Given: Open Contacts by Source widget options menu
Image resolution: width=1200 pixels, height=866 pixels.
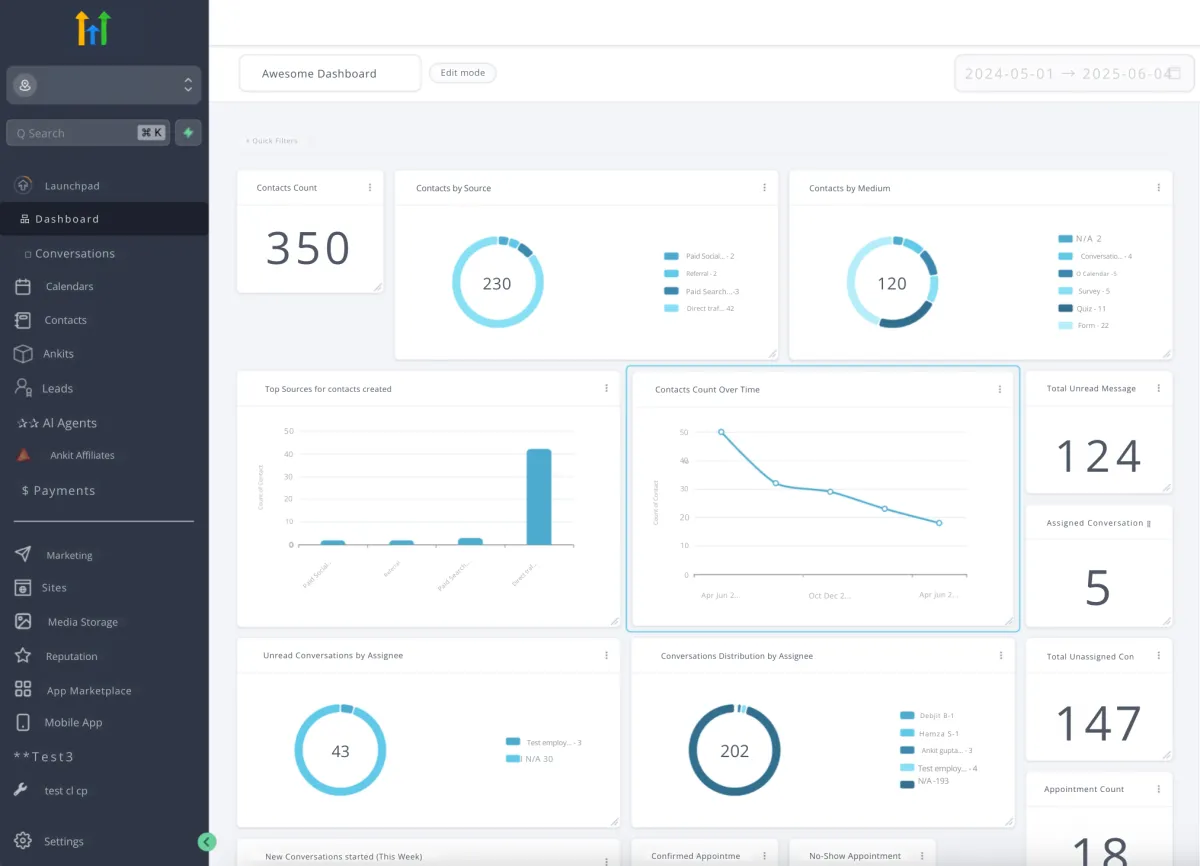Looking at the screenshot, I should click(765, 188).
